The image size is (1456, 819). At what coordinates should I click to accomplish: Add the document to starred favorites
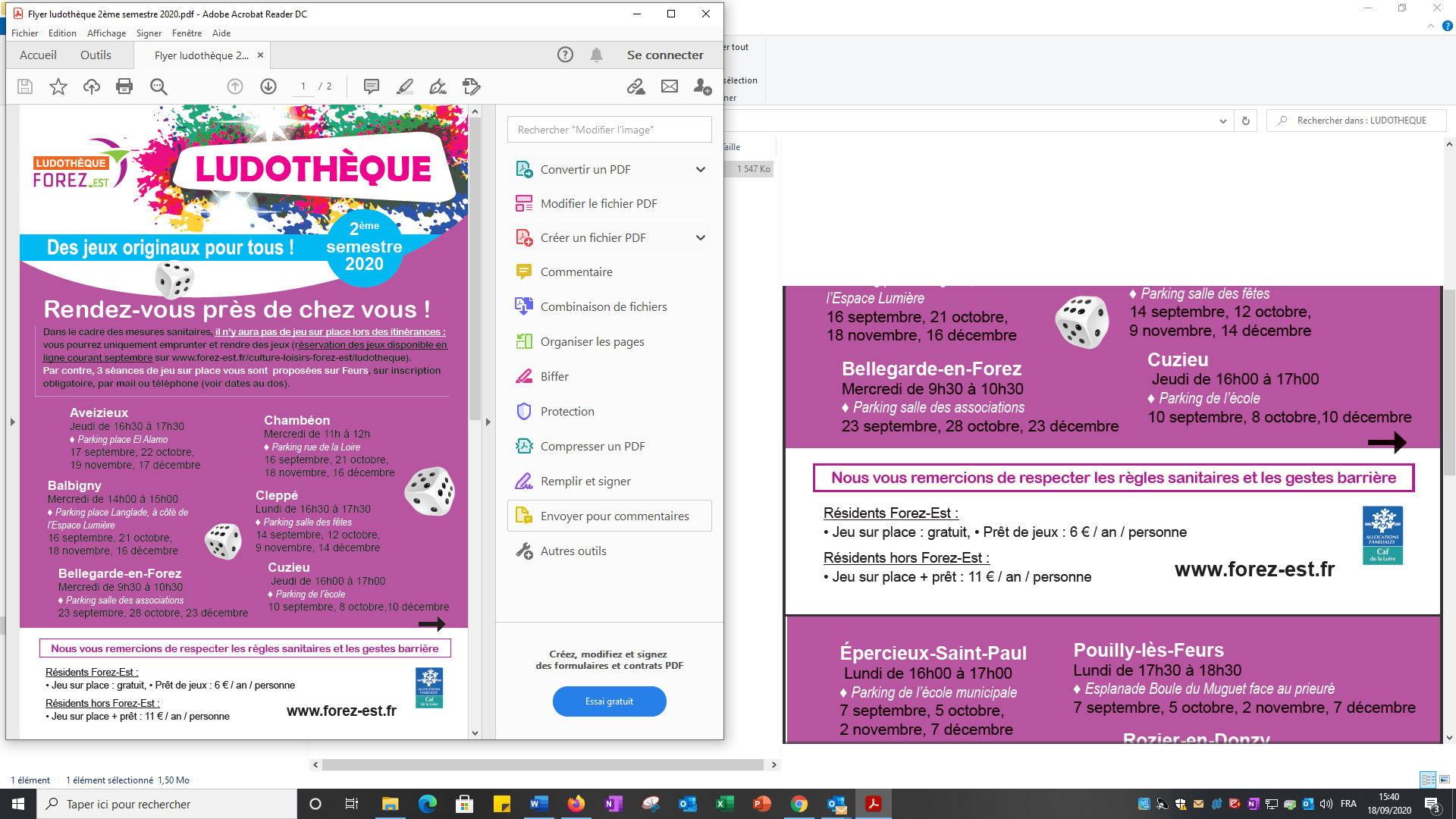[x=58, y=86]
